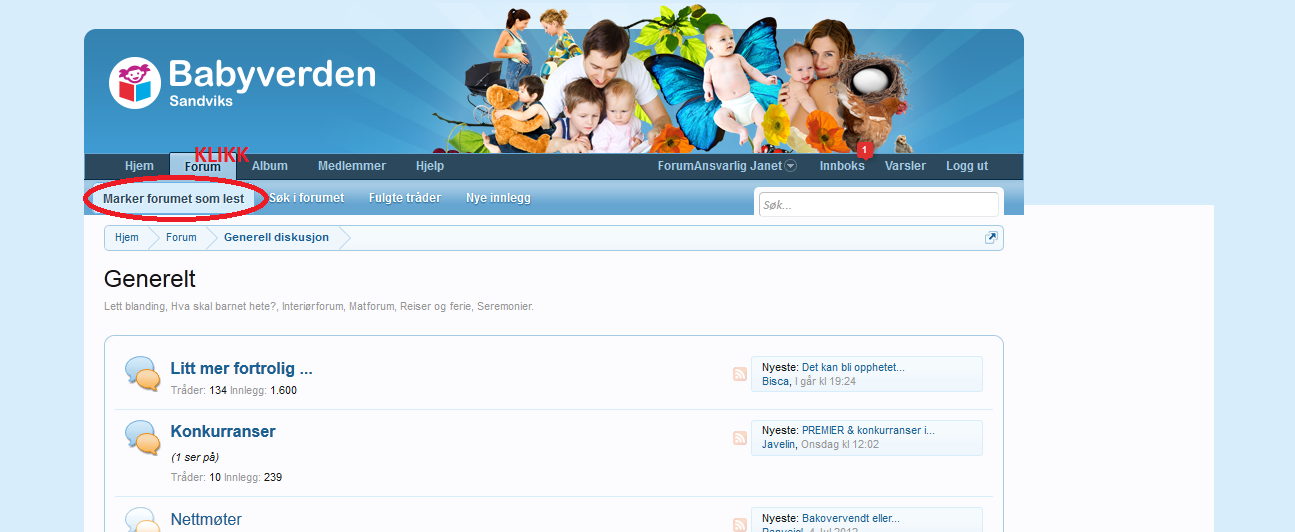Click RSS feed icon for Konkurranser

tap(740, 438)
